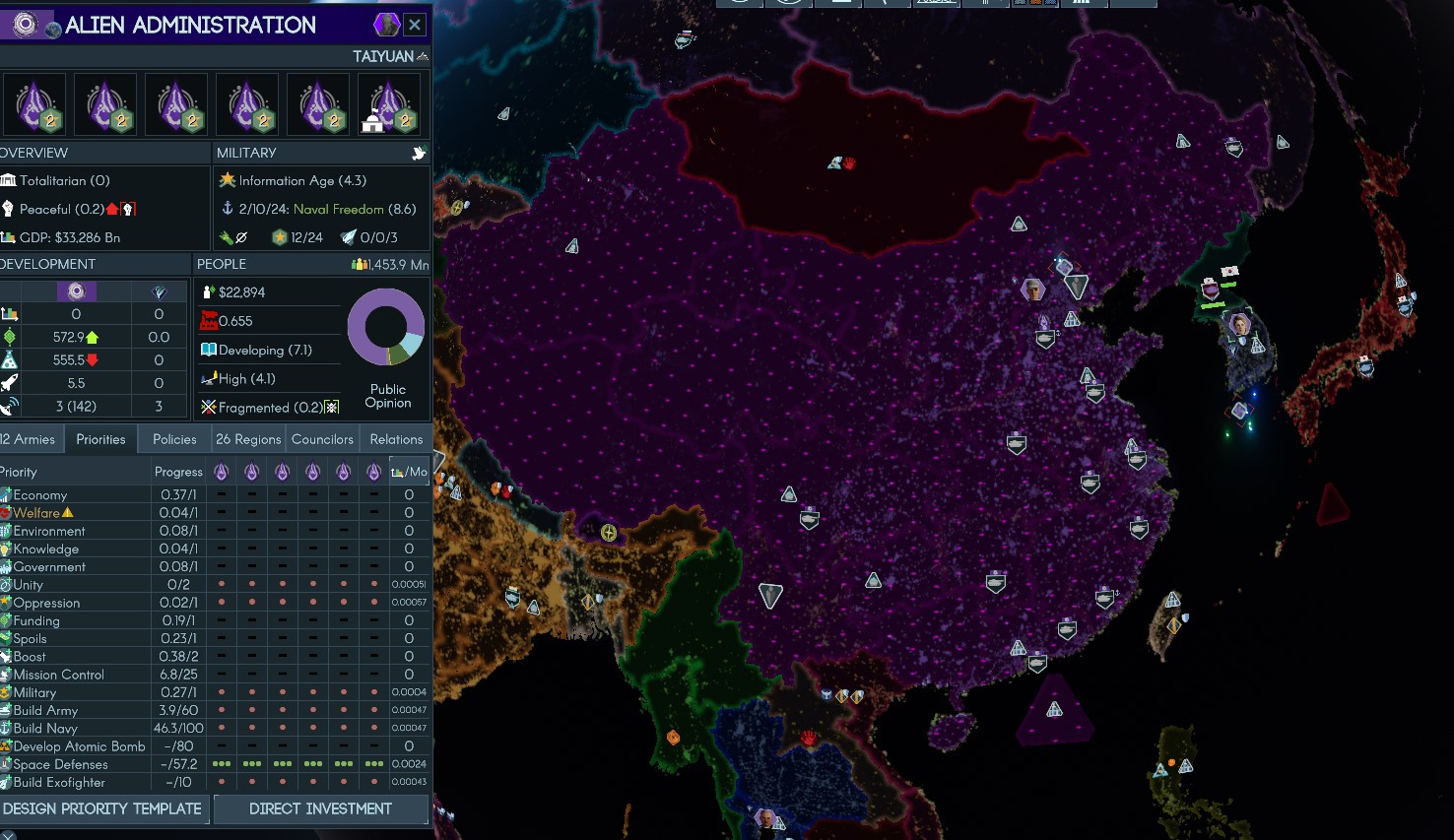Click the Naval Freedom text

338,209
